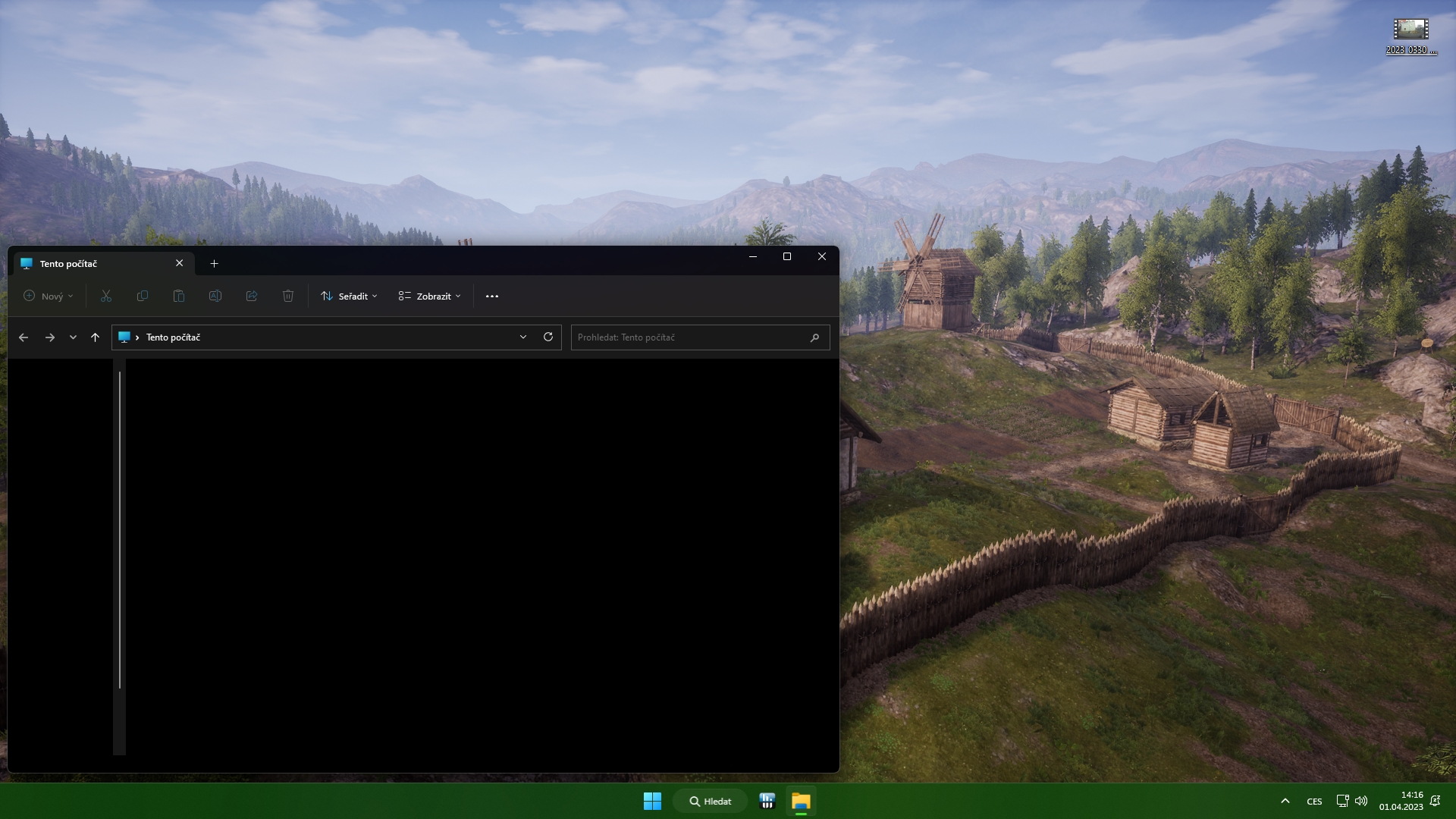Image resolution: width=1456 pixels, height=819 pixels.
Task: Click the Share icon in toolbar
Action: pyautogui.click(x=252, y=296)
